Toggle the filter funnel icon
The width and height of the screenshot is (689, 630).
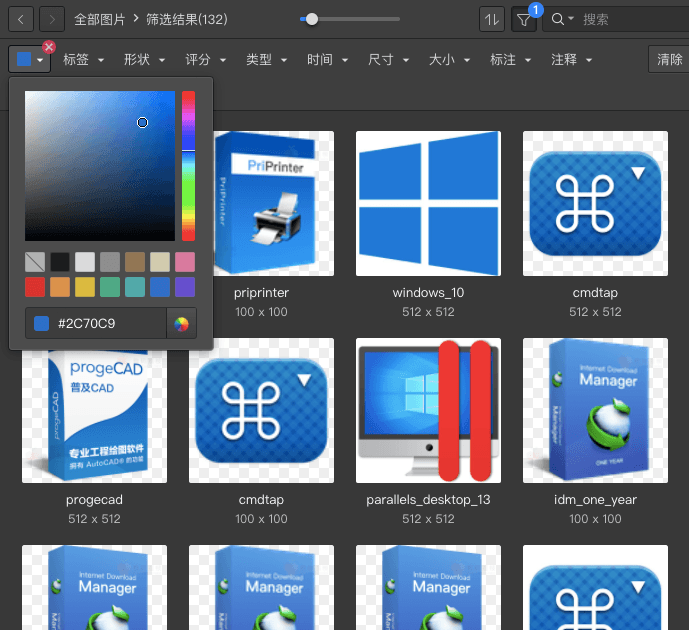pyautogui.click(x=524, y=19)
